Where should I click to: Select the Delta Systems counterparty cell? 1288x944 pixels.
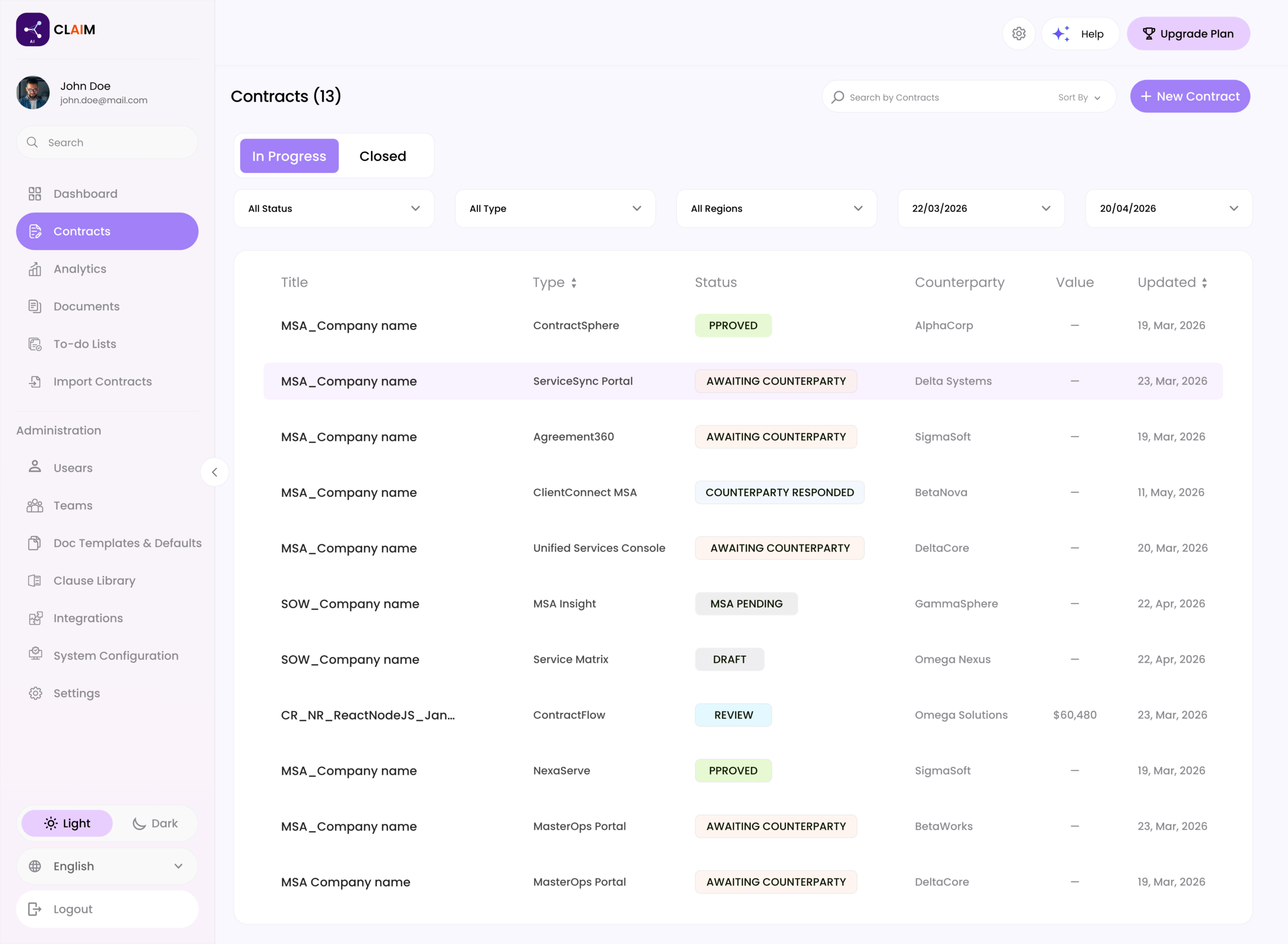pyautogui.click(x=953, y=381)
